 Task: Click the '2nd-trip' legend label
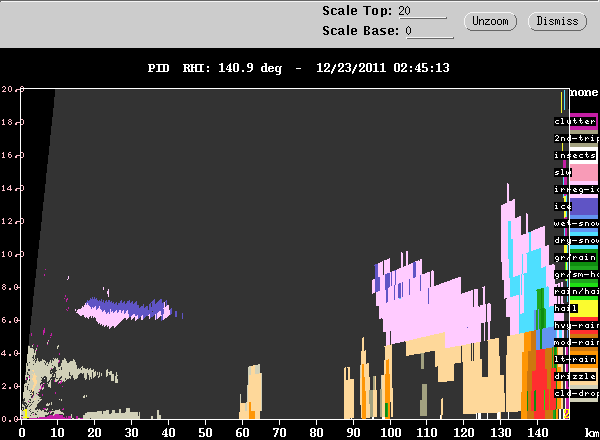pos(576,138)
